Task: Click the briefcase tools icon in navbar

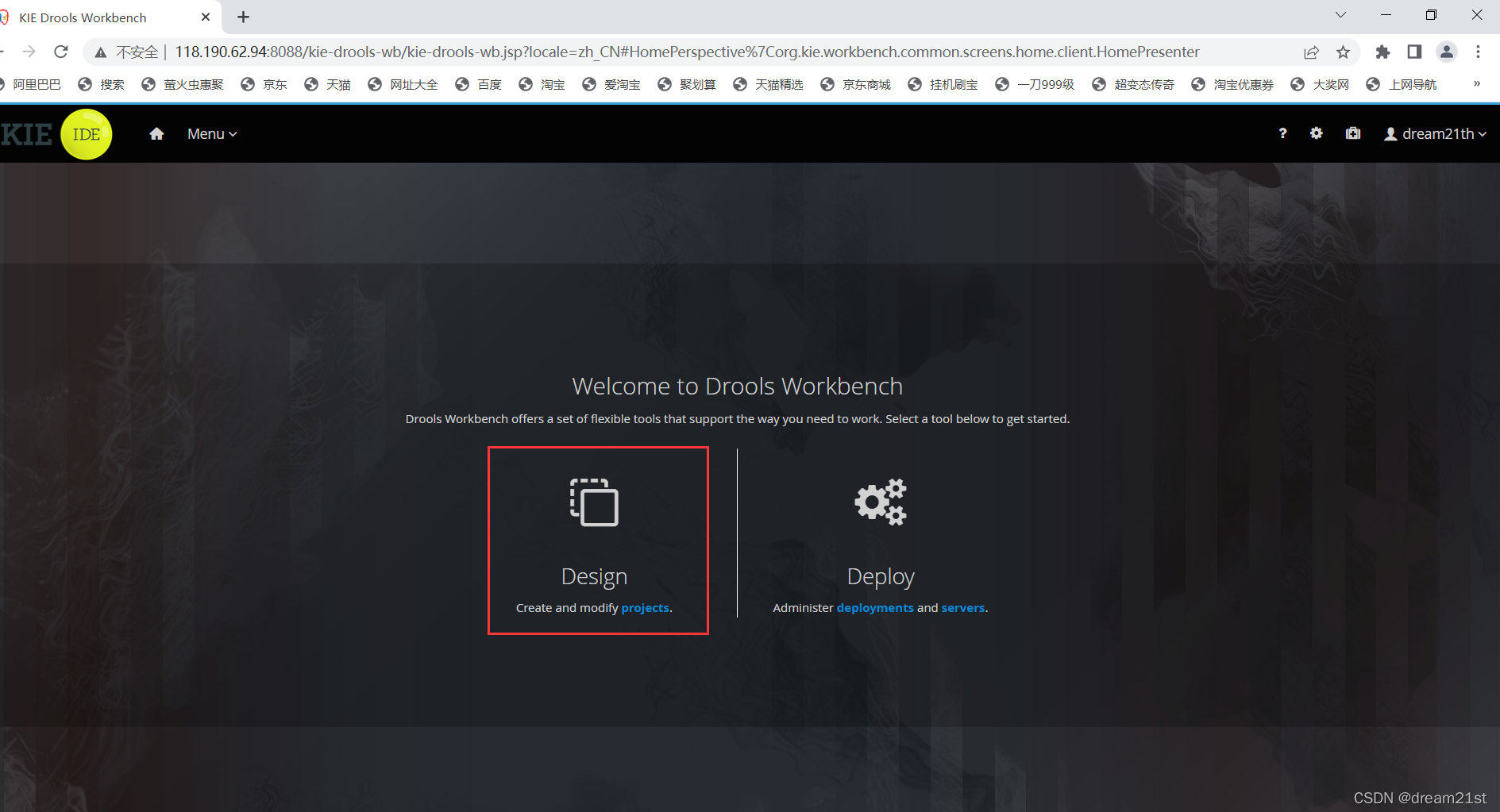Action: pyautogui.click(x=1353, y=133)
